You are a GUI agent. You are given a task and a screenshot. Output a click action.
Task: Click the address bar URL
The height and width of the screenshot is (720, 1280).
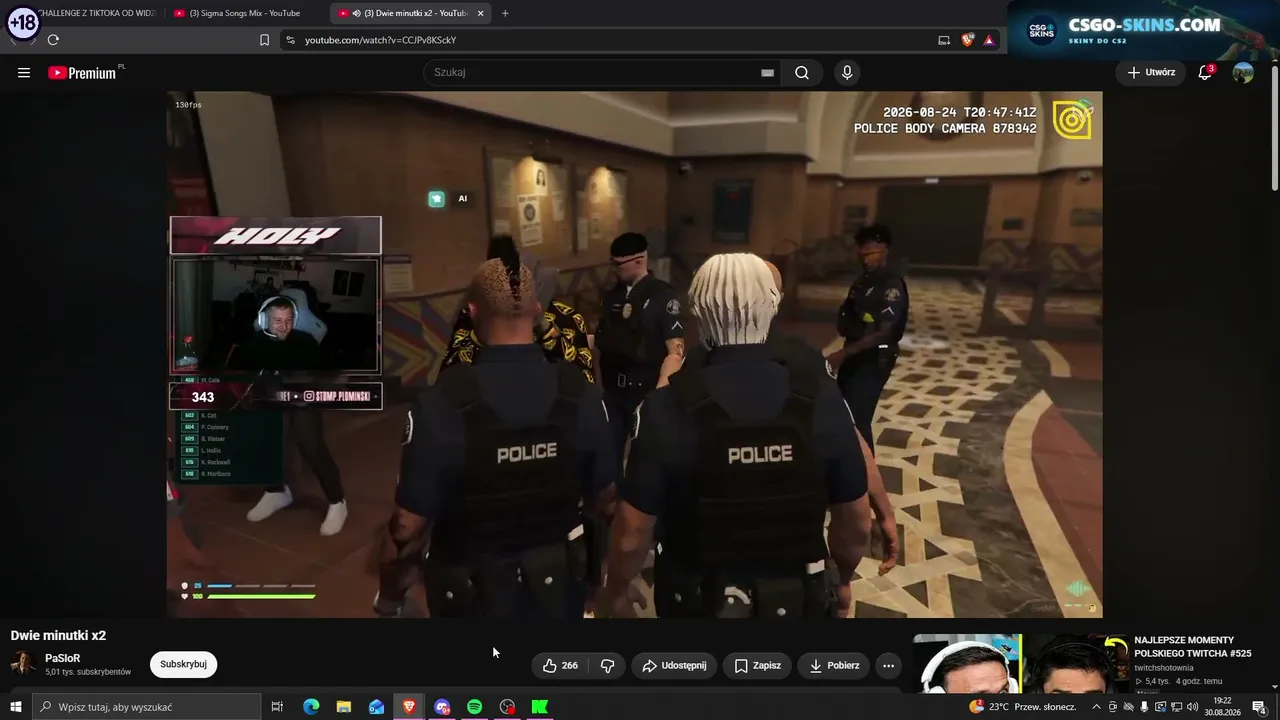click(x=381, y=40)
